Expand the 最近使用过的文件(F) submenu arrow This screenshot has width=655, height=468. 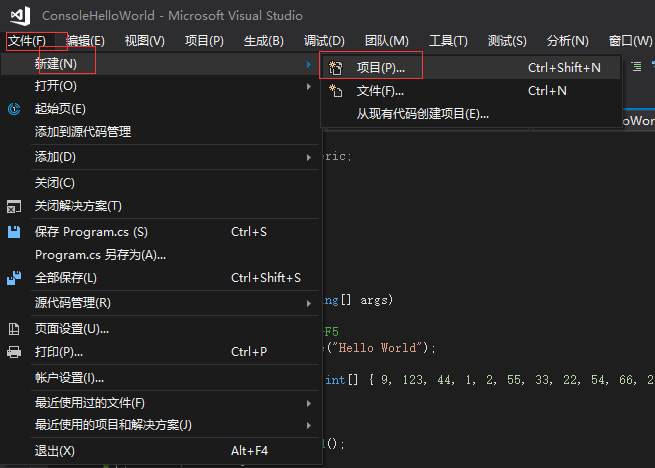(309, 404)
